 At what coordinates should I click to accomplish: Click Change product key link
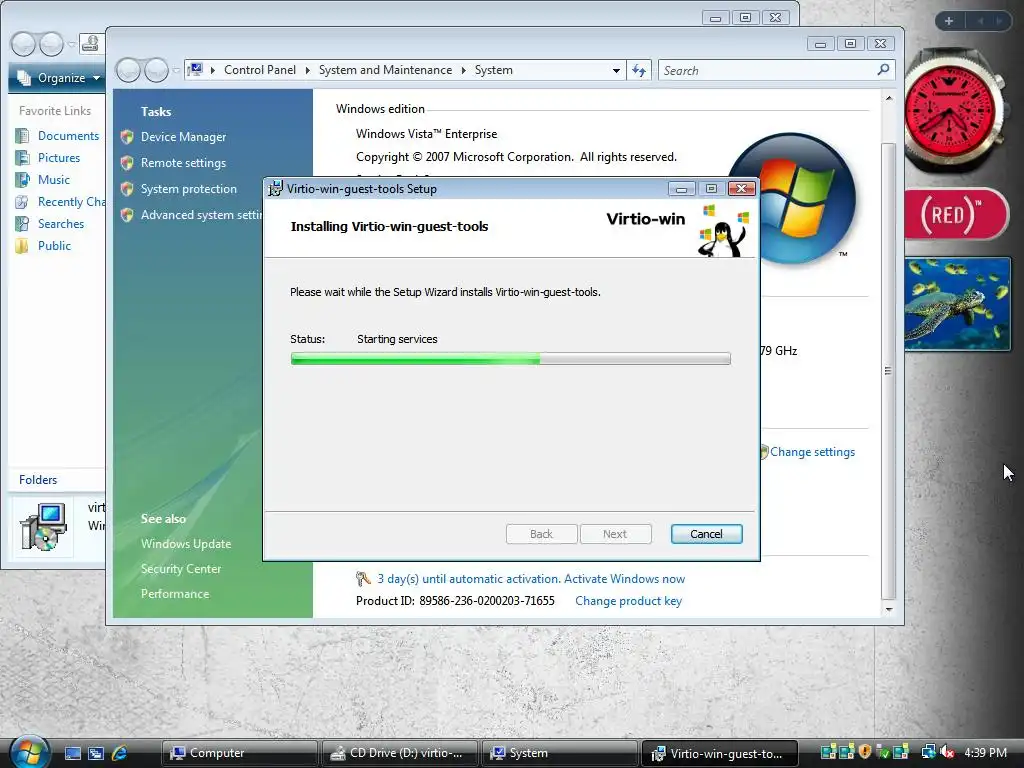pos(628,601)
